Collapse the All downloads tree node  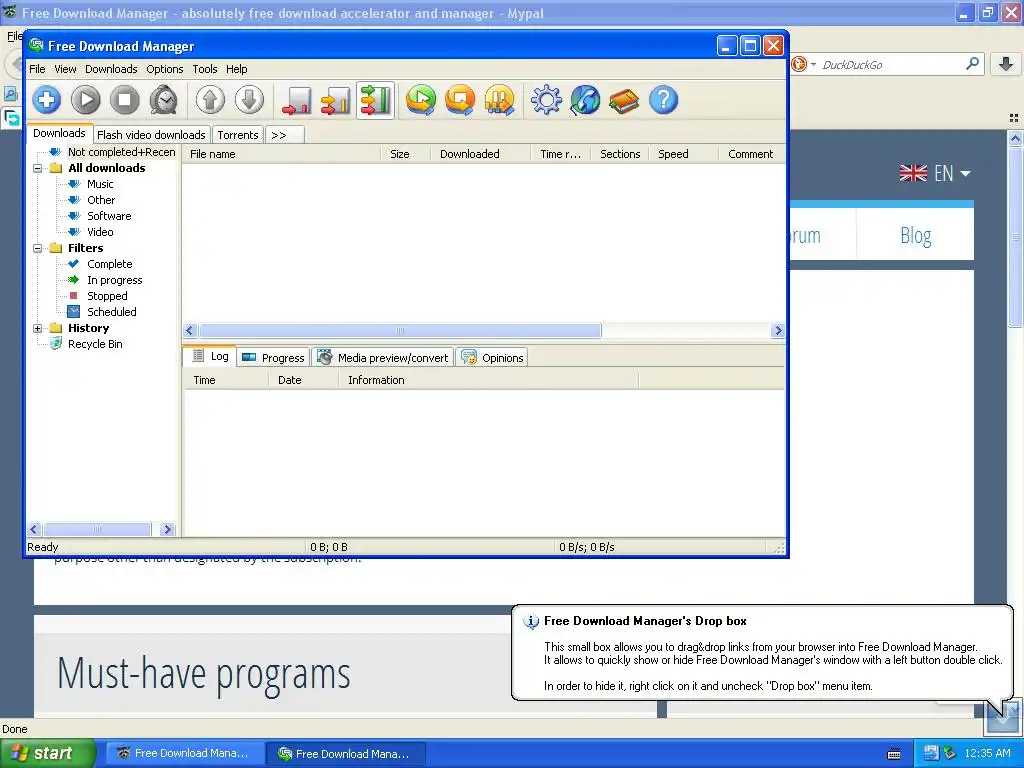pyautogui.click(x=38, y=168)
